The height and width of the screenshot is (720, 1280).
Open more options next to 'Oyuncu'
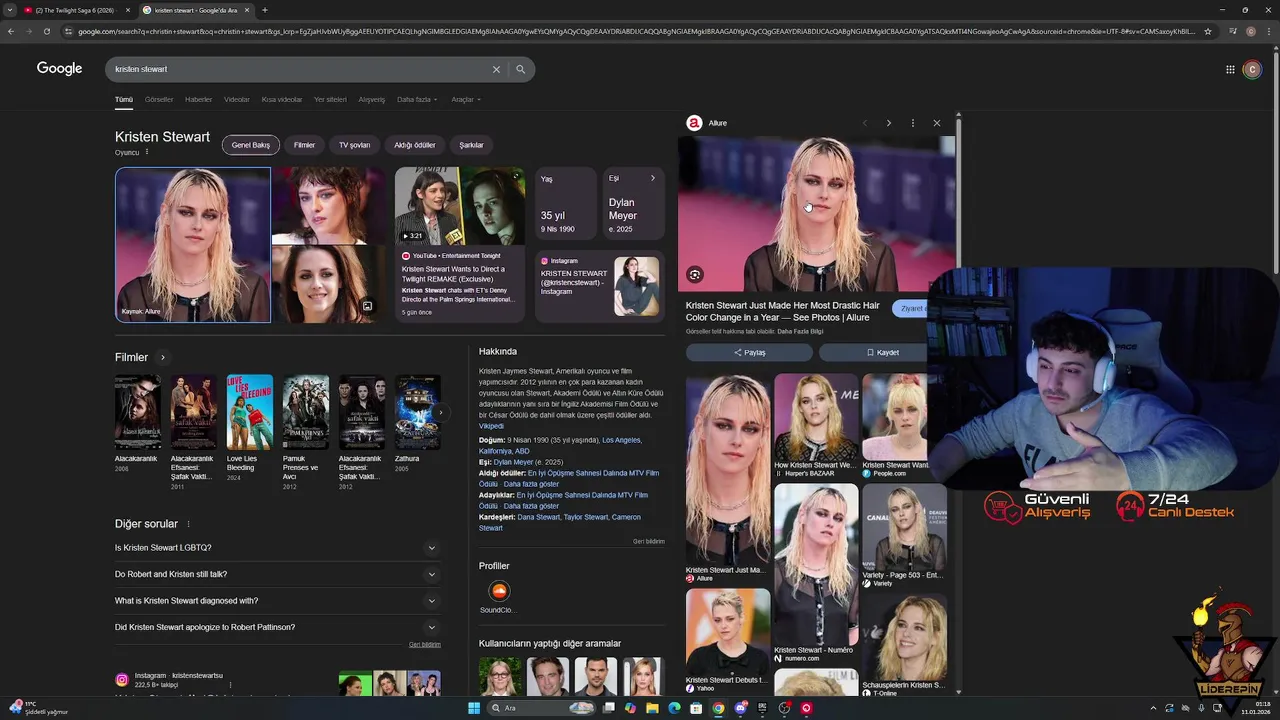coord(147,152)
